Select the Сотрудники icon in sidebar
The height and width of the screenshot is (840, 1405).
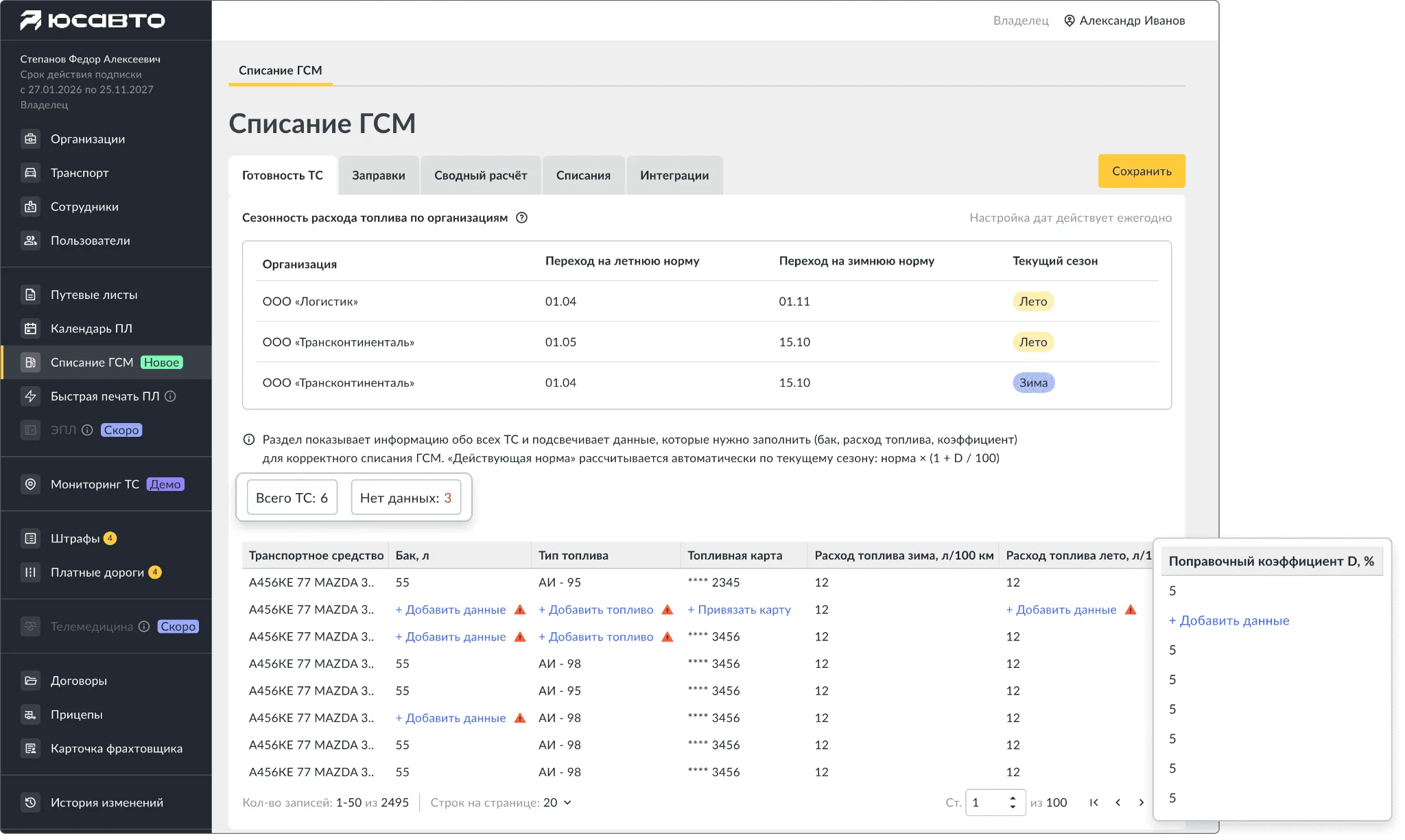30,206
